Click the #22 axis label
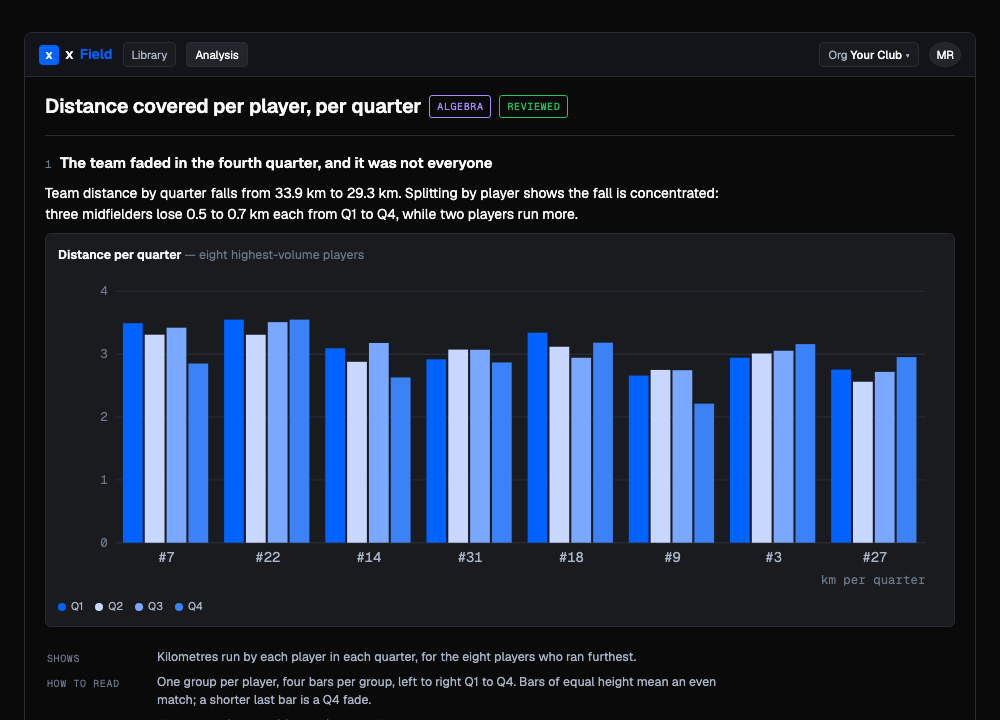 268,557
